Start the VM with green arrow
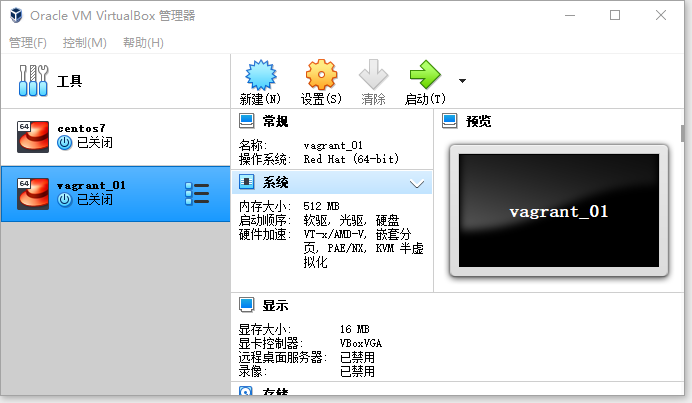Screen dimensions: 692x403 coord(425,75)
